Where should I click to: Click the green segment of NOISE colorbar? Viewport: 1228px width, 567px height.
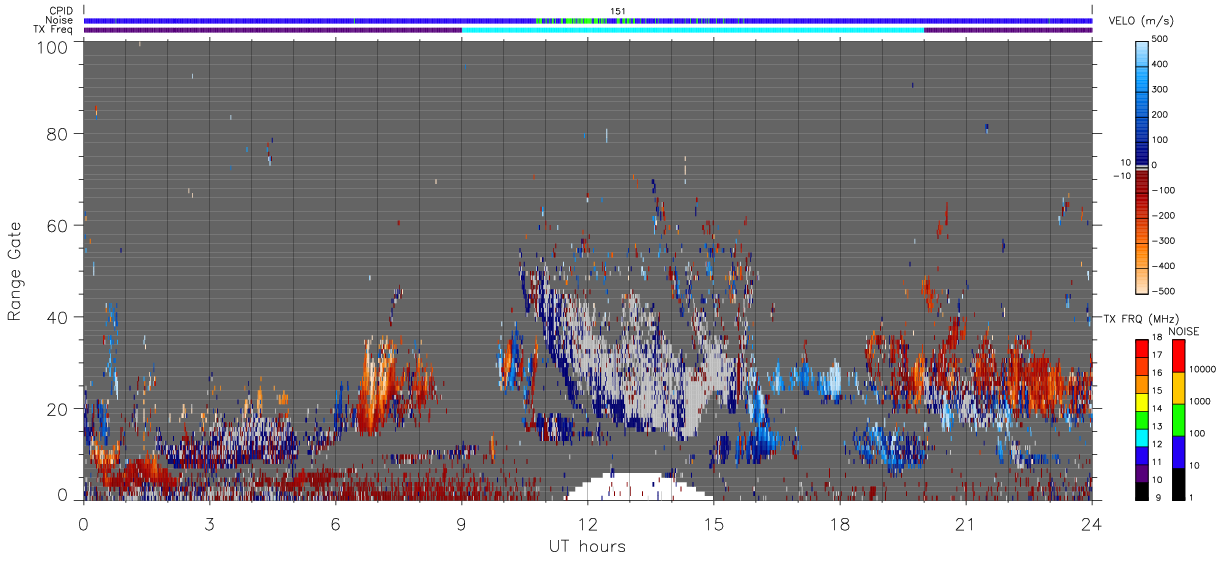(x=1177, y=420)
